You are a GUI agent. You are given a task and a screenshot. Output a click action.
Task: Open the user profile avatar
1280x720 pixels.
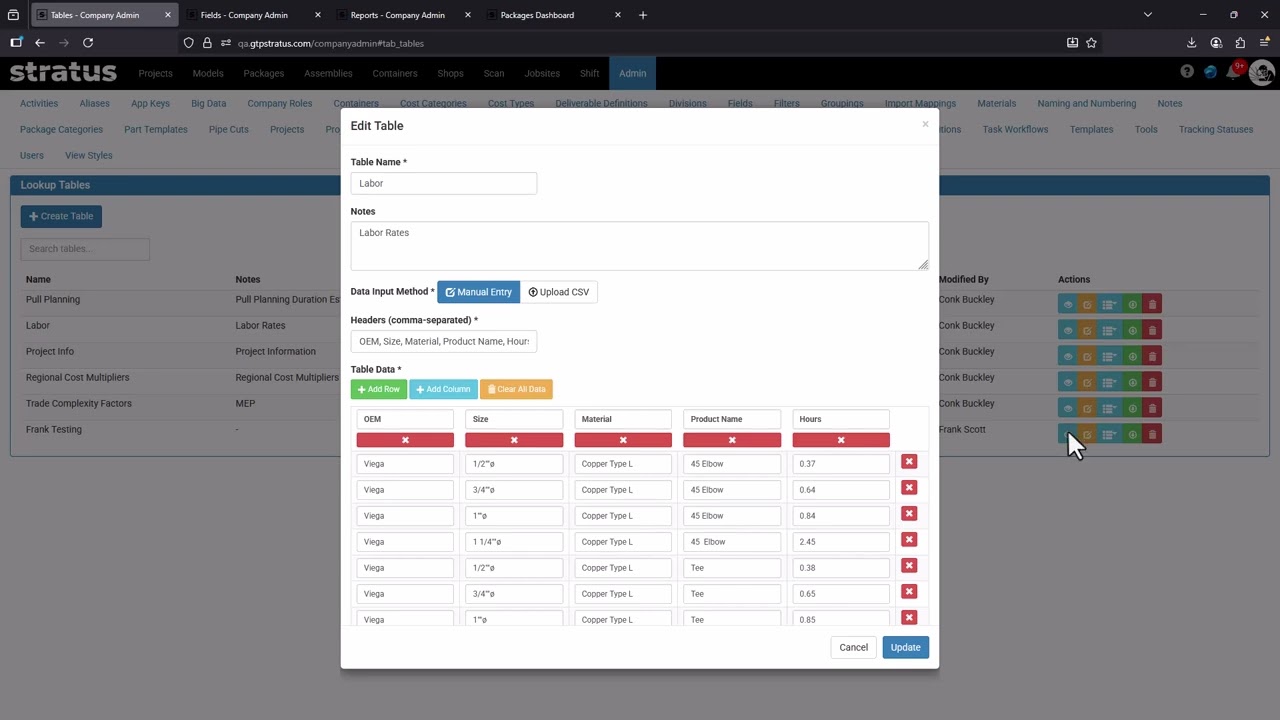click(1261, 72)
